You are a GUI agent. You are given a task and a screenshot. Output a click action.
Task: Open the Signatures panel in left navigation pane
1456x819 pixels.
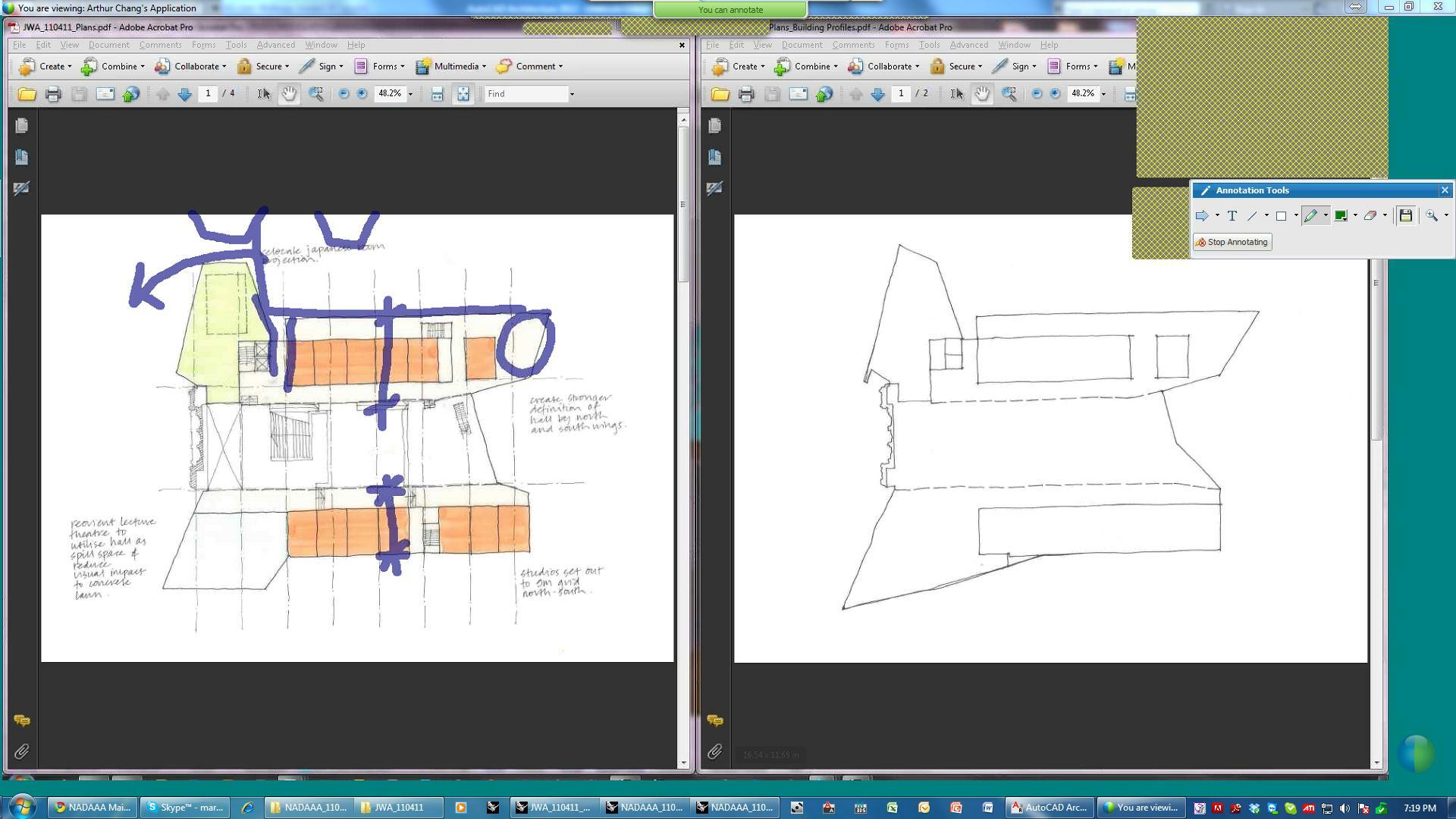click(21, 188)
